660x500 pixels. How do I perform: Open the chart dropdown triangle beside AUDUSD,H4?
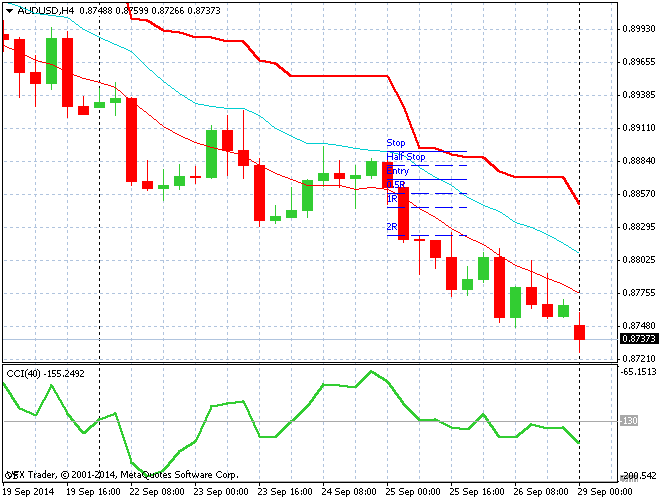(9, 11)
